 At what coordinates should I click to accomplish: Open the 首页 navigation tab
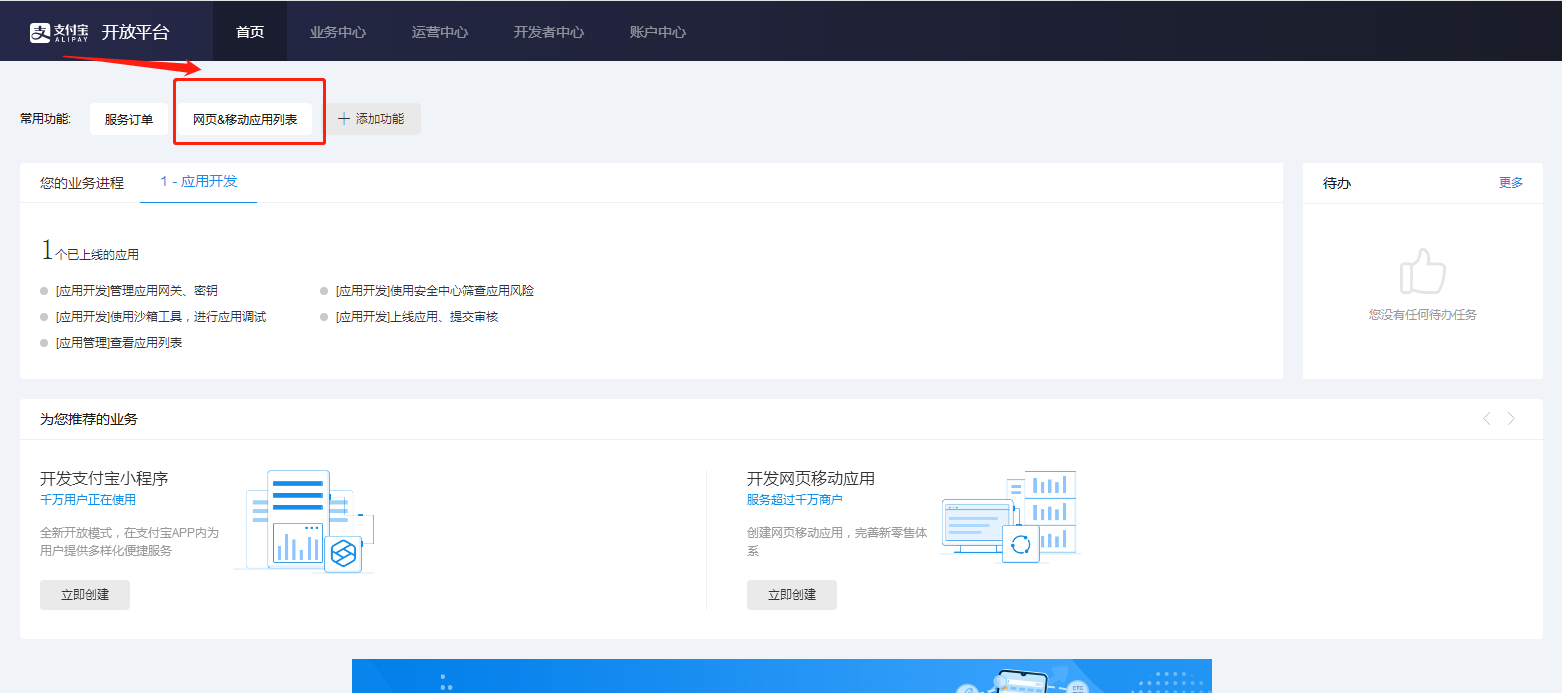pos(250,32)
